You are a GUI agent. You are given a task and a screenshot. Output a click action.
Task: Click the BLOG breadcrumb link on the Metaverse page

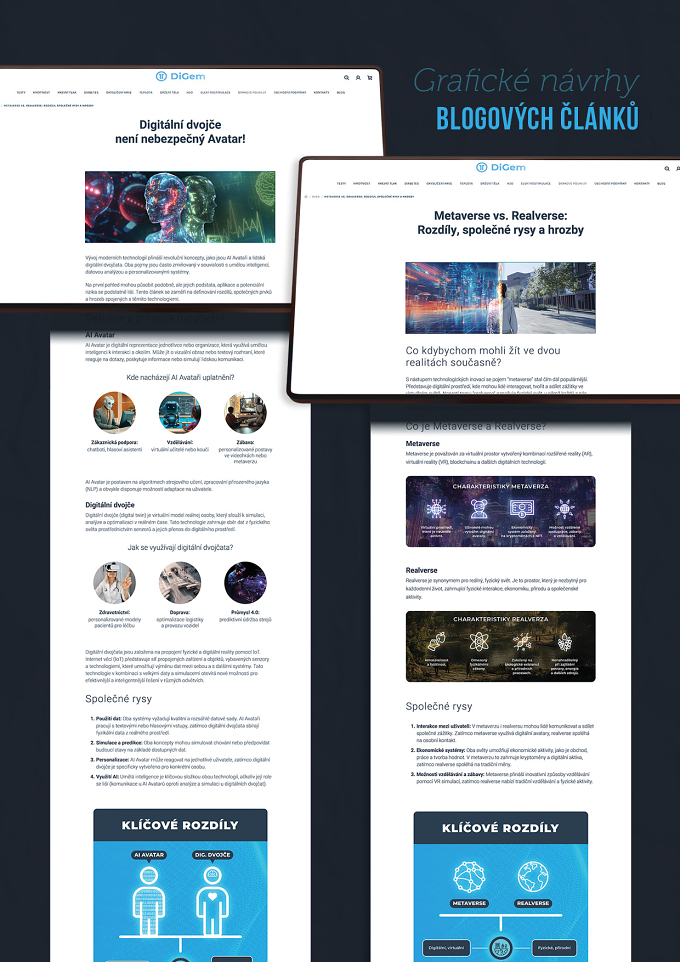pos(315,196)
